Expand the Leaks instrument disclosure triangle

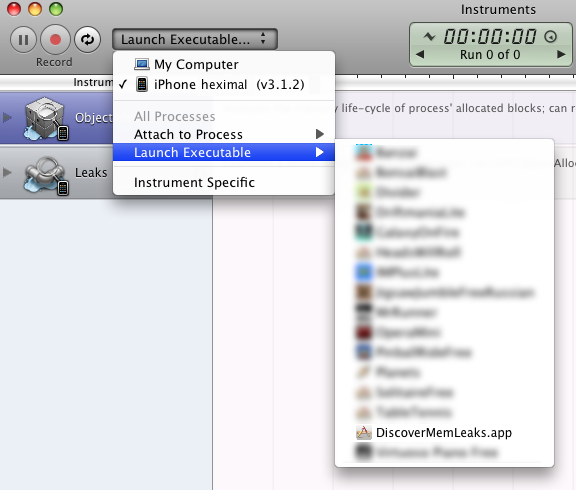(7, 172)
